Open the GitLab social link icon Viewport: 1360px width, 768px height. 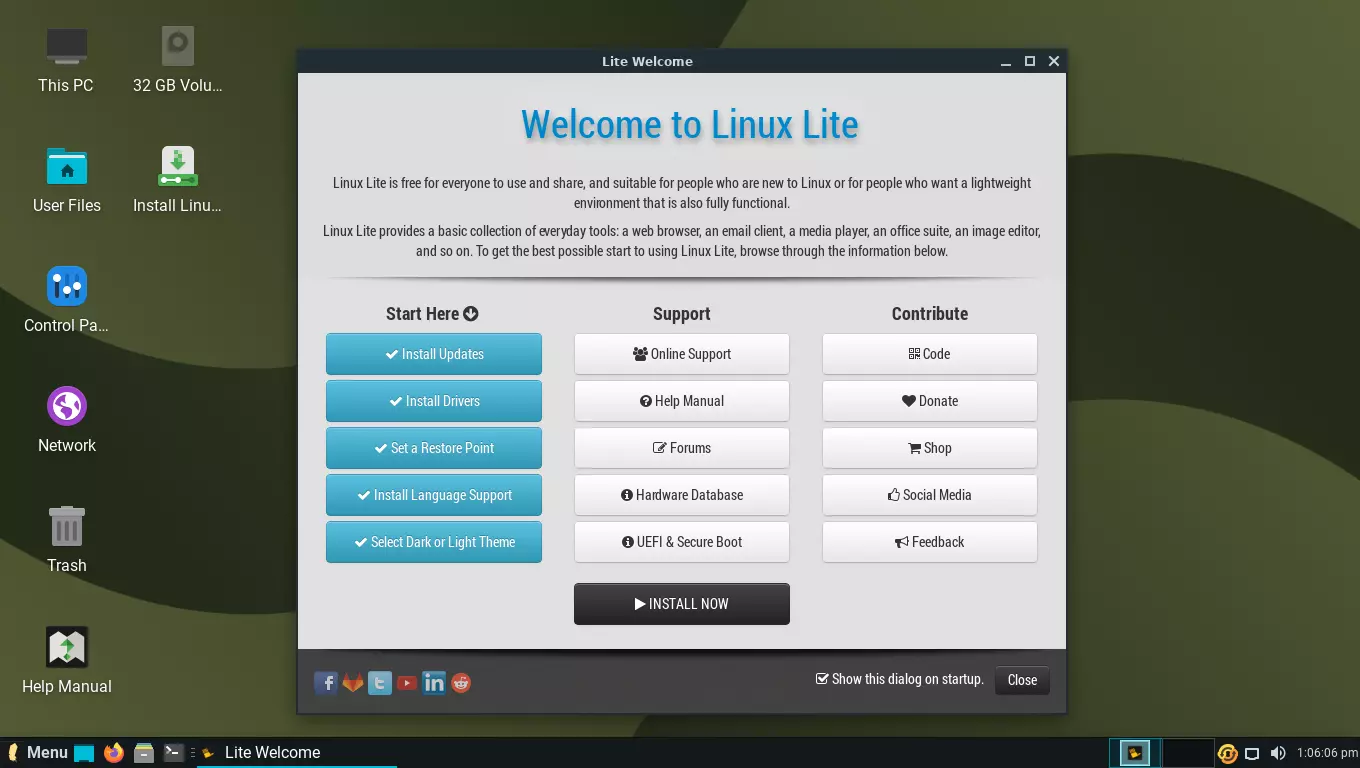pos(353,683)
